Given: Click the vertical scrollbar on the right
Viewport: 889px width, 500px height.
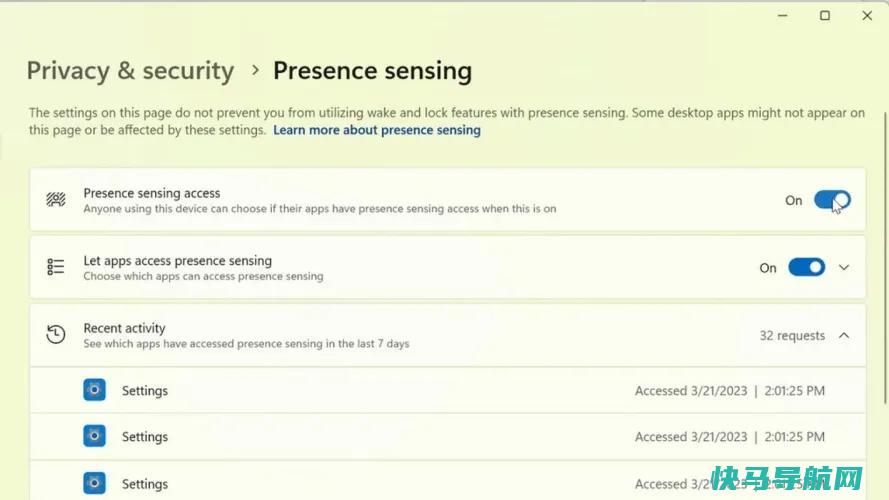Looking at the screenshot, I should [x=886, y=258].
